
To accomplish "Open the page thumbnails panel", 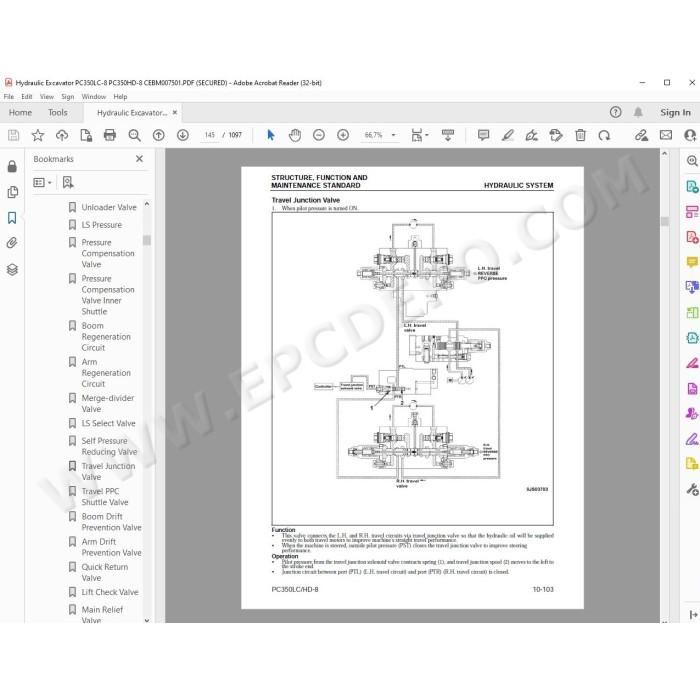I will (12, 192).
